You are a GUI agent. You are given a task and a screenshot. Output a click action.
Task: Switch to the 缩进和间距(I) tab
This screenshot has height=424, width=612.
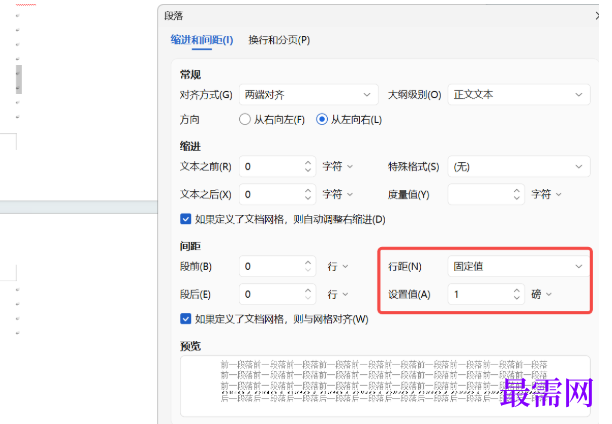[202, 40]
